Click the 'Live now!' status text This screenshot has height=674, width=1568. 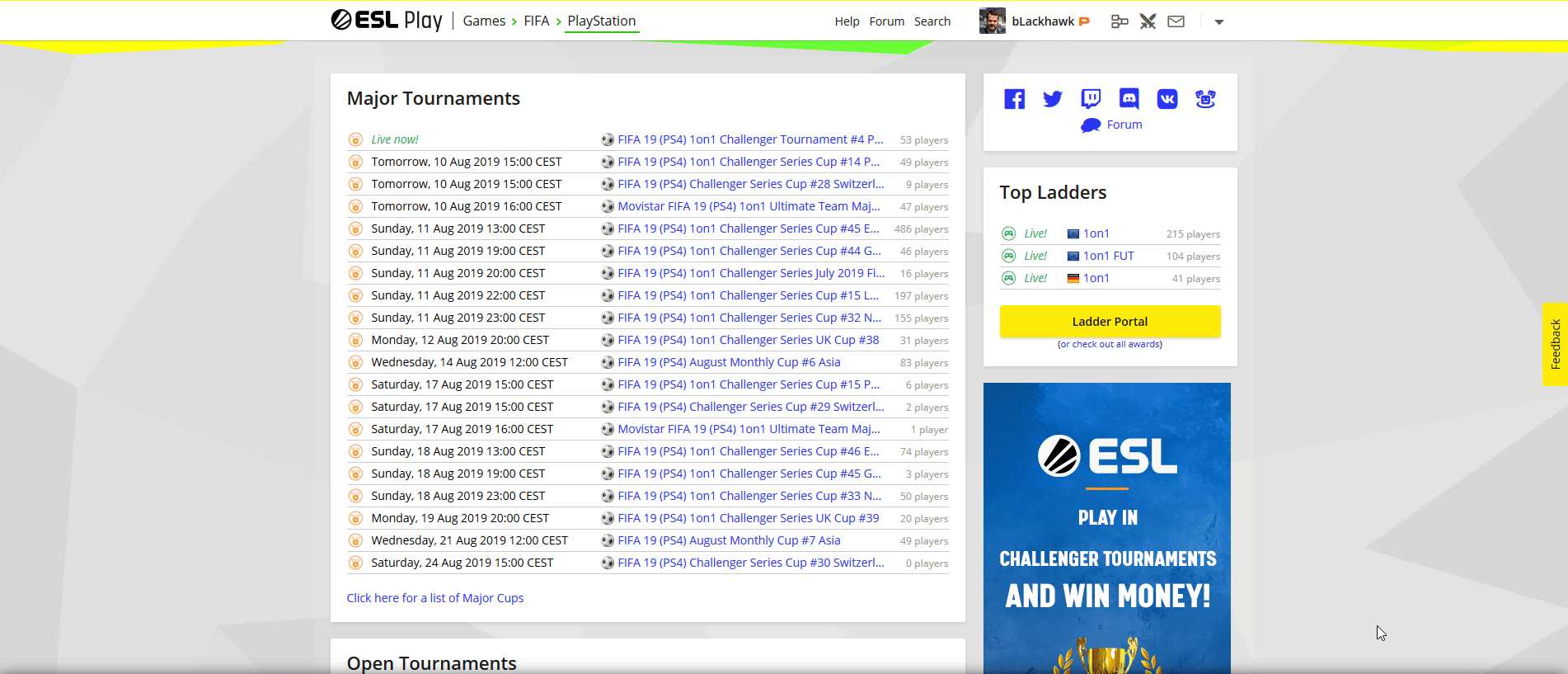pyautogui.click(x=395, y=139)
